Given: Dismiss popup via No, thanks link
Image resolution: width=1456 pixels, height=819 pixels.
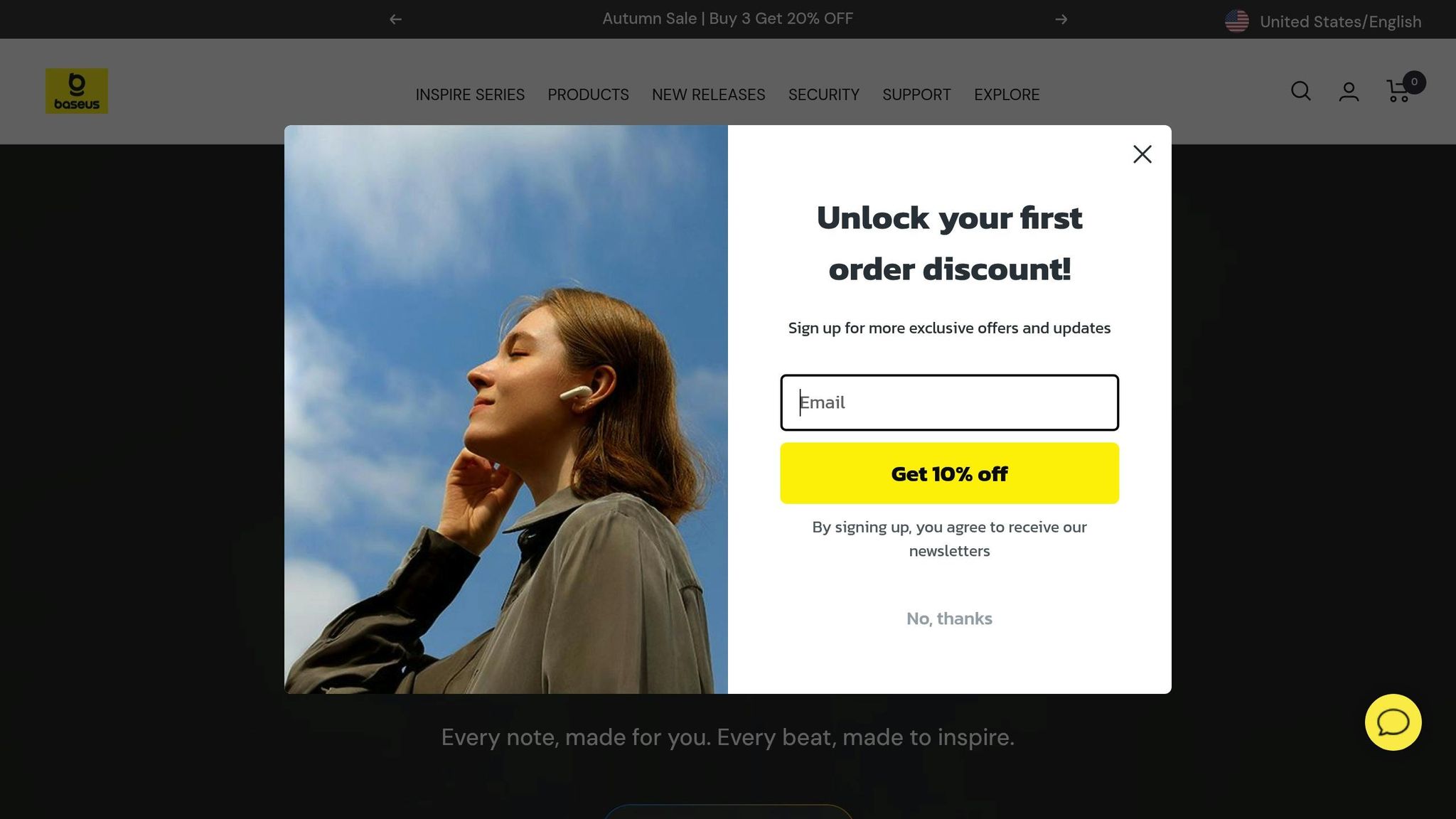Looking at the screenshot, I should coord(949,619).
